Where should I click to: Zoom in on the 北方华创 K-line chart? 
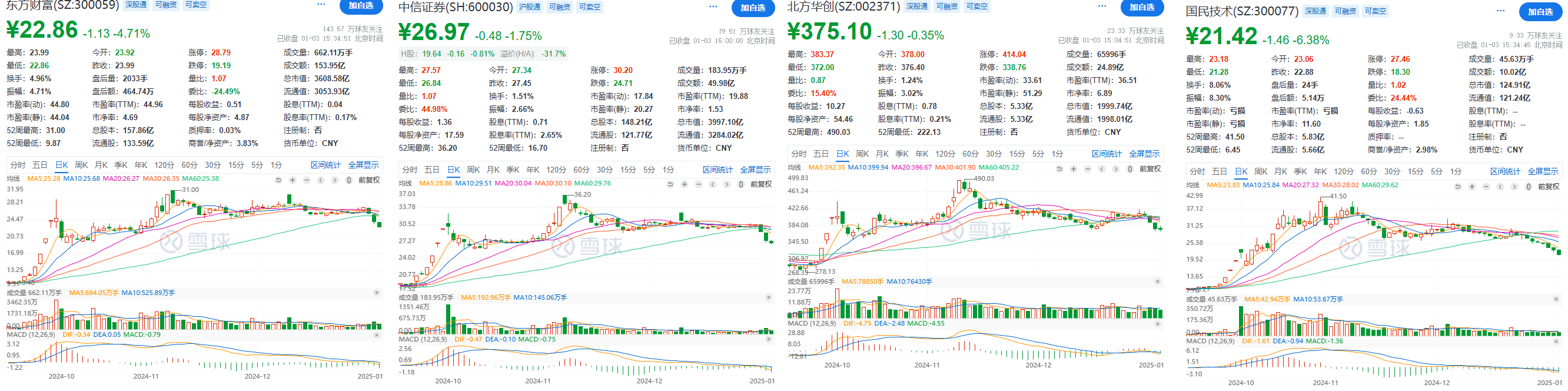(x=1073, y=168)
